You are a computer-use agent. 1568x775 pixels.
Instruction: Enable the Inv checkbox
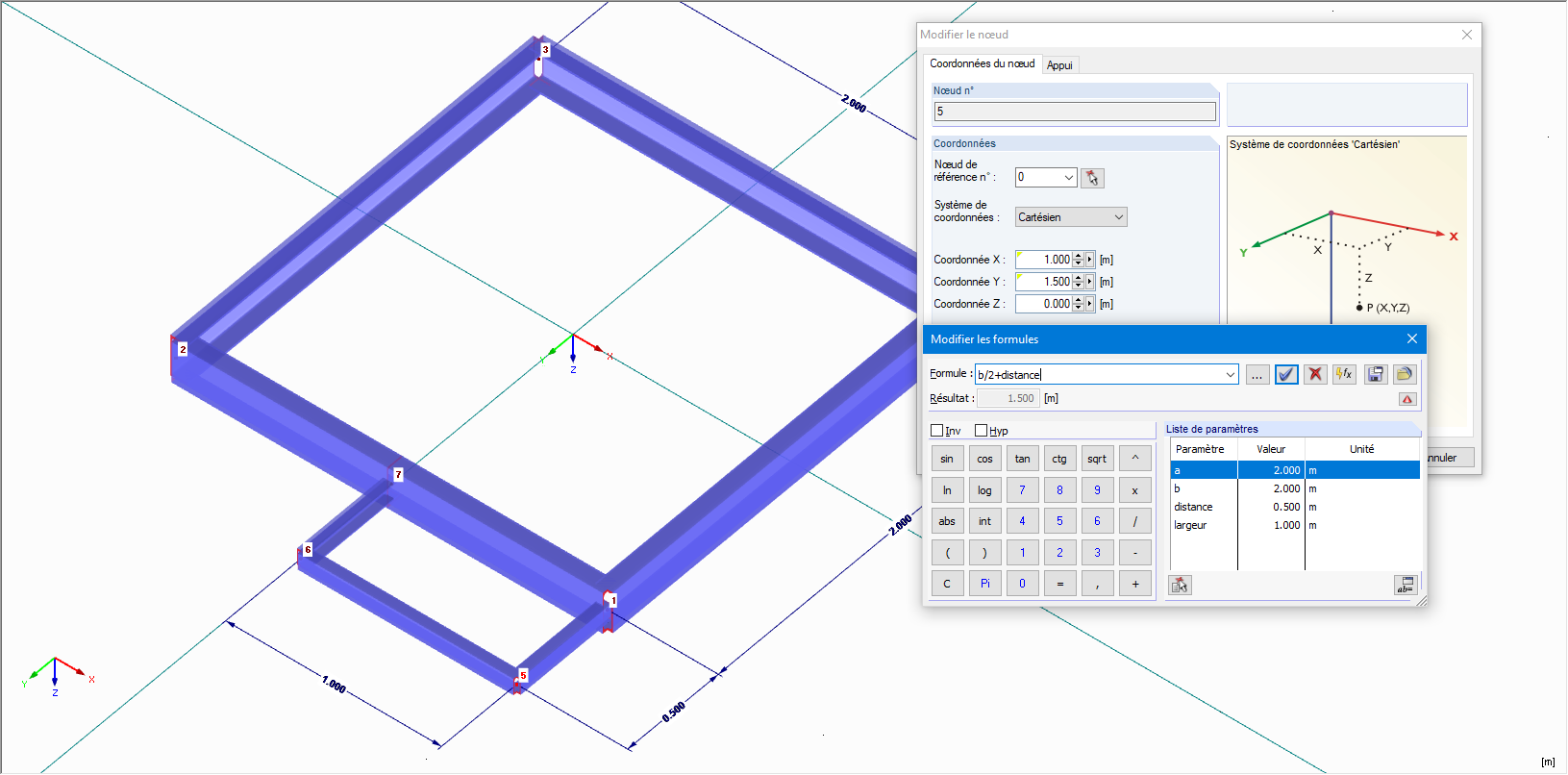coord(937,431)
